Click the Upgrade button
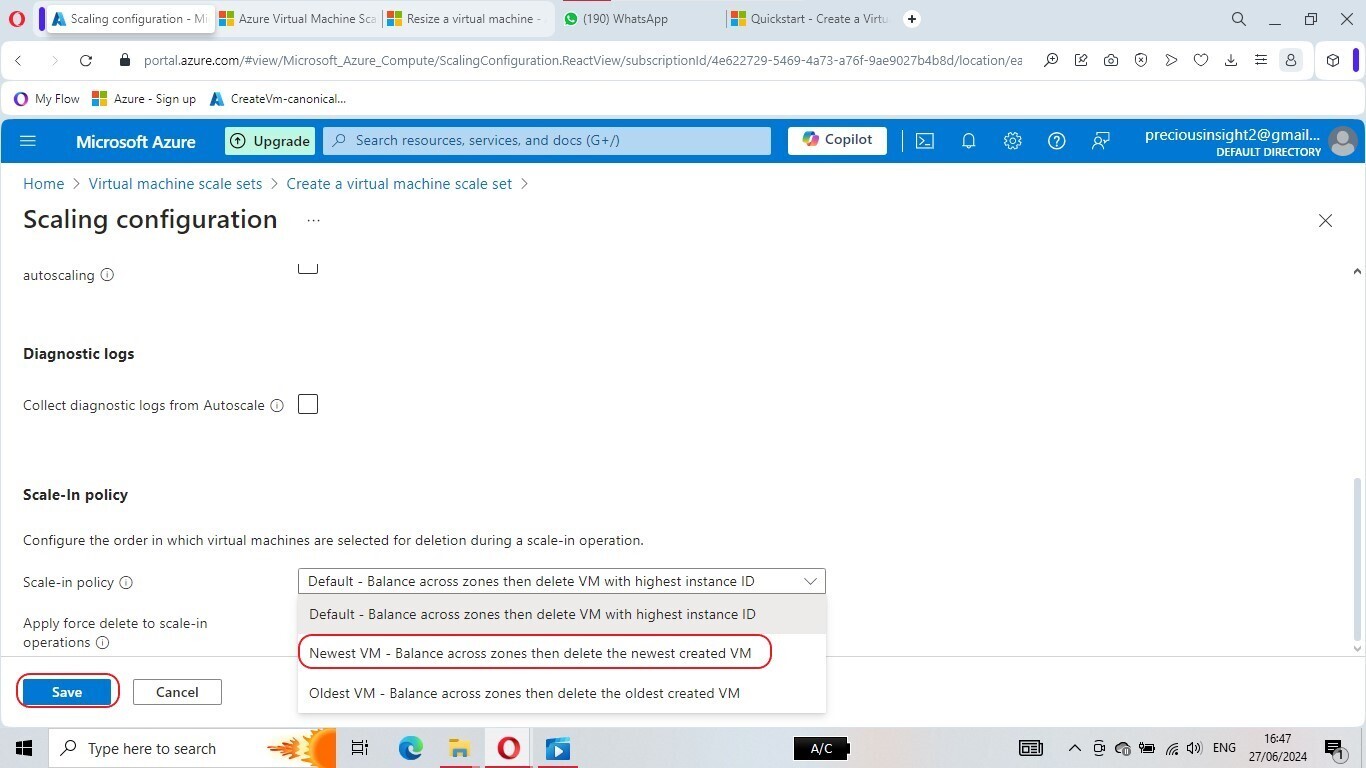 (270, 141)
